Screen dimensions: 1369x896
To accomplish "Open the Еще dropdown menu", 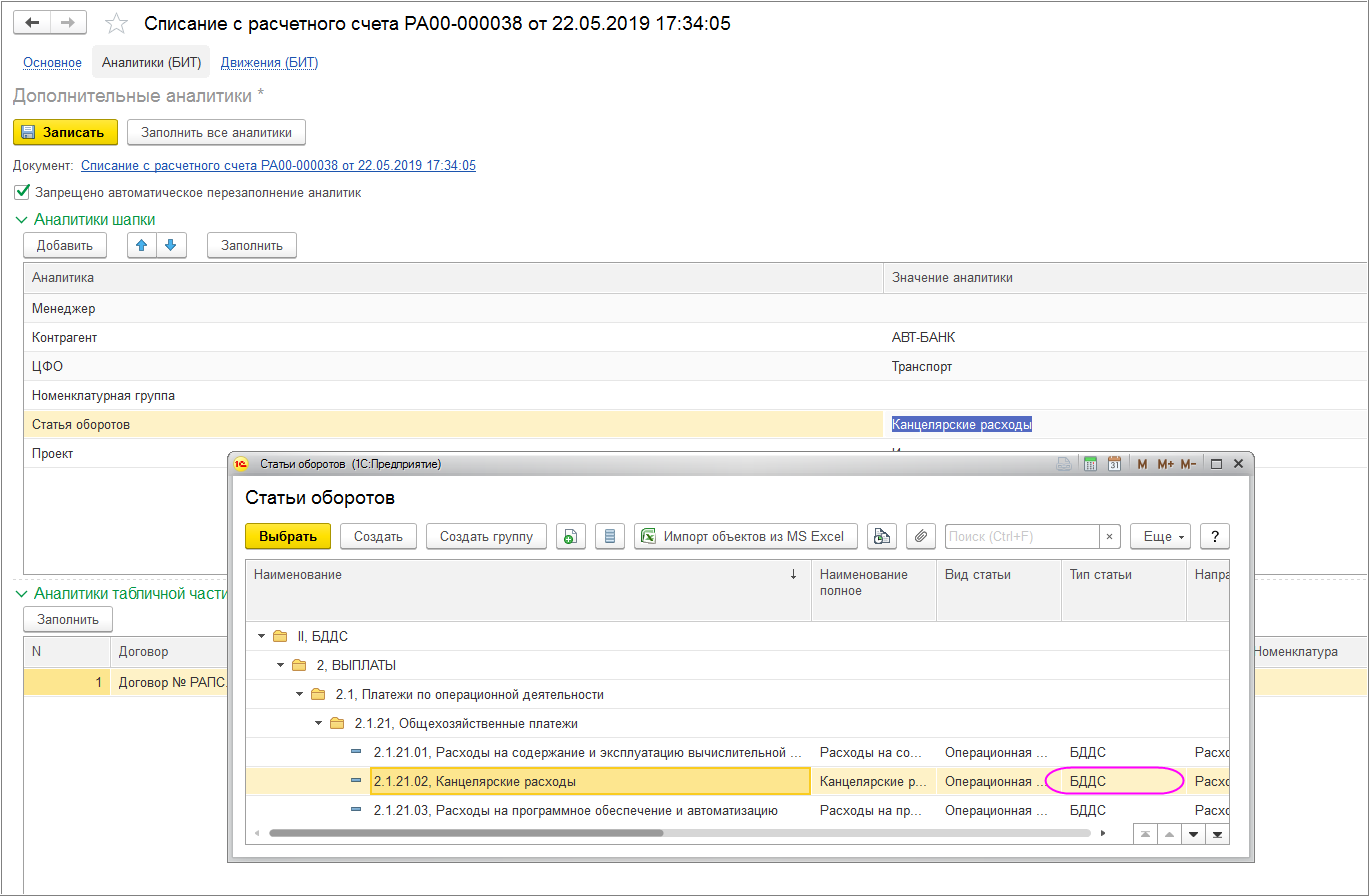I will click(1160, 537).
